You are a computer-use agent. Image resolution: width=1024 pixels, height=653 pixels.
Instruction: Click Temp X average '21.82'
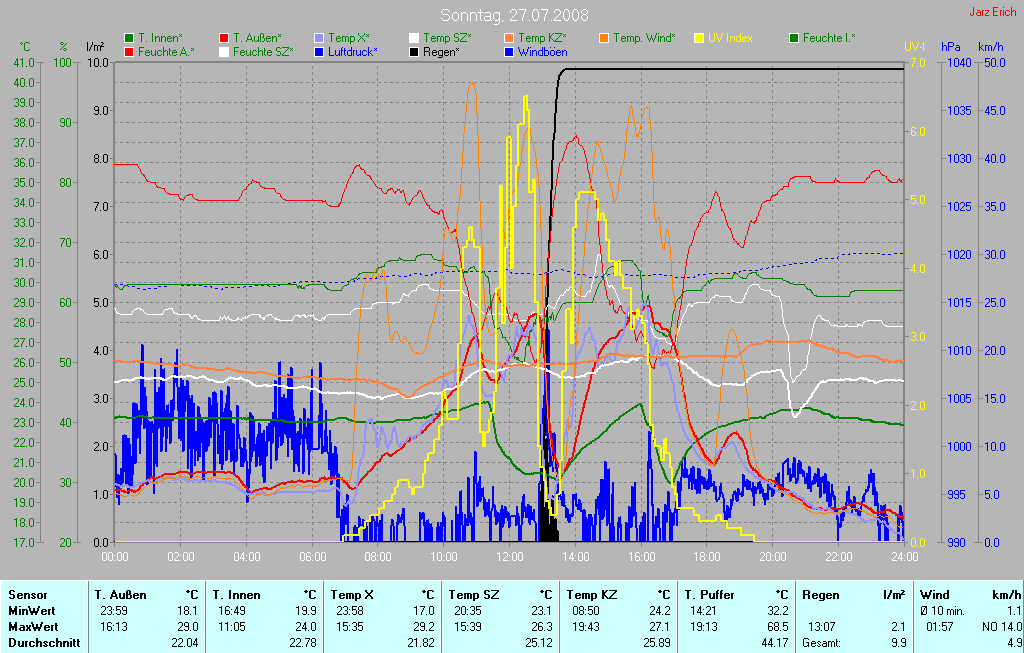click(x=421, y=643)
